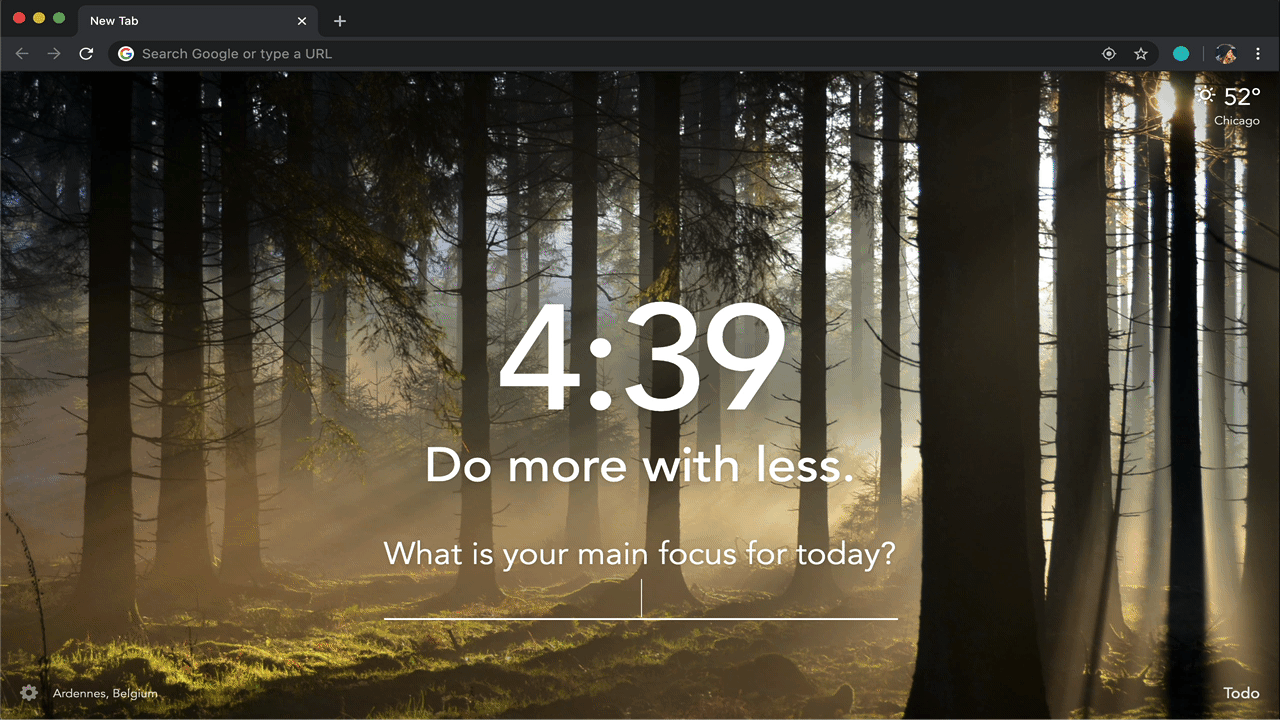Screen dimensions: 1280x720
Task: Expand the 52° weather forecast widget
Action: (1242, 97)
